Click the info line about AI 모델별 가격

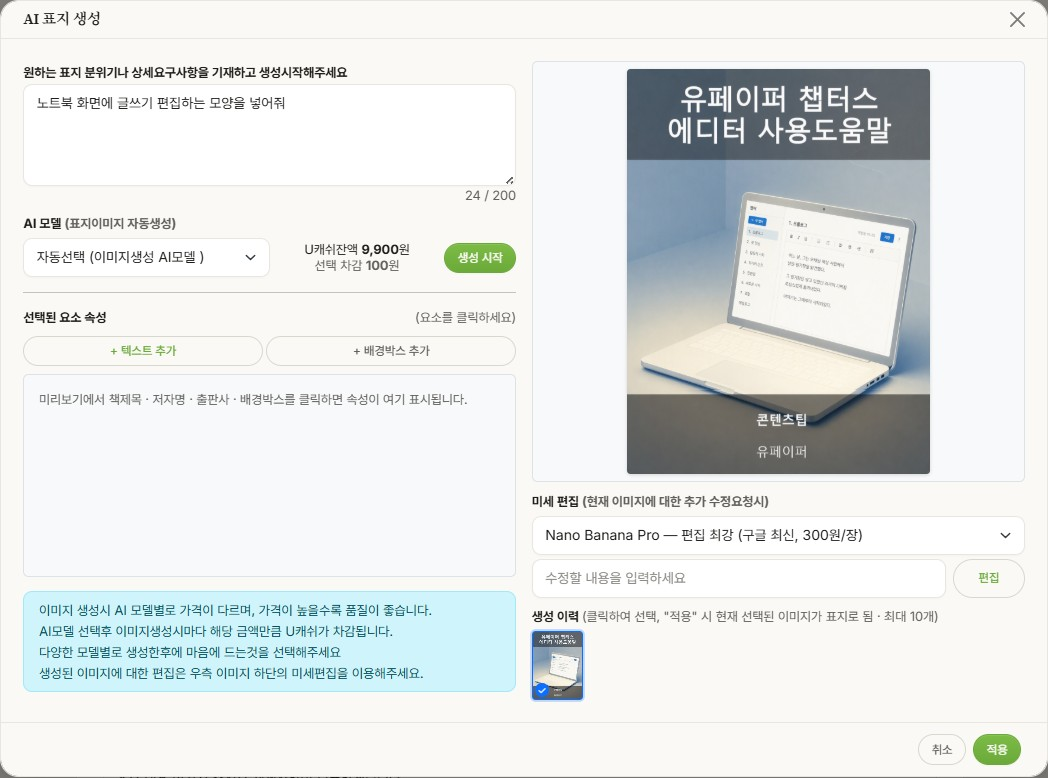pyautogui.click(x=235, y=610)
